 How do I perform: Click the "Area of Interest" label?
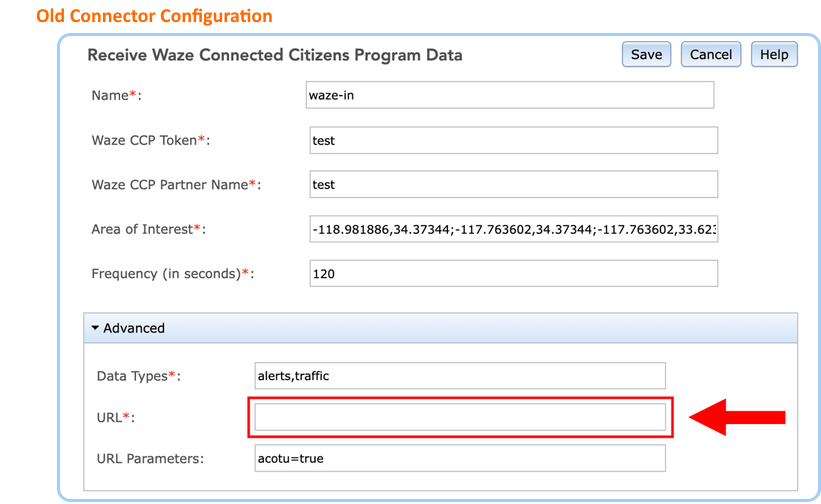click(x=143, y=230)
